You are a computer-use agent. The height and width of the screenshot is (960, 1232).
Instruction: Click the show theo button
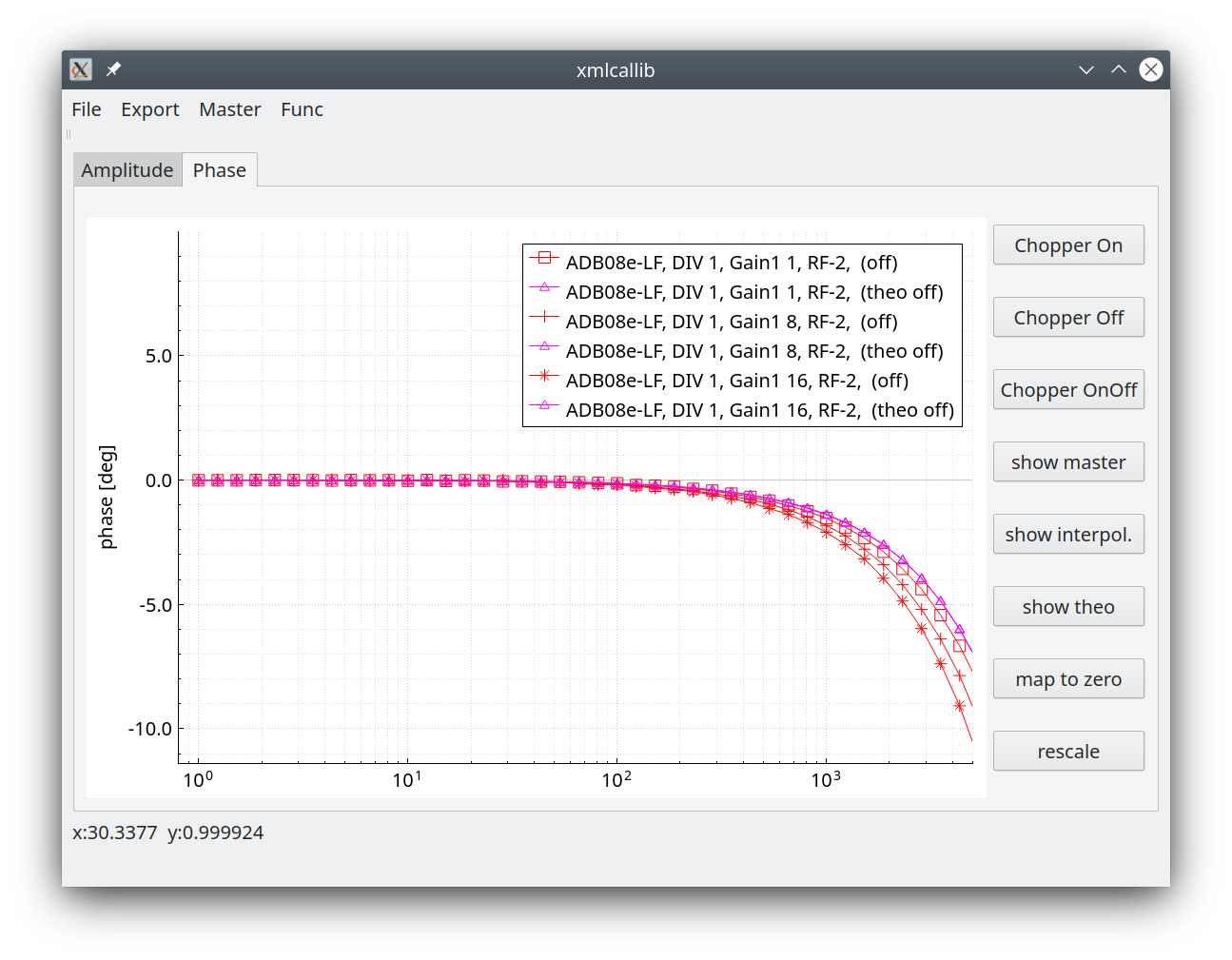[1068, 607]
